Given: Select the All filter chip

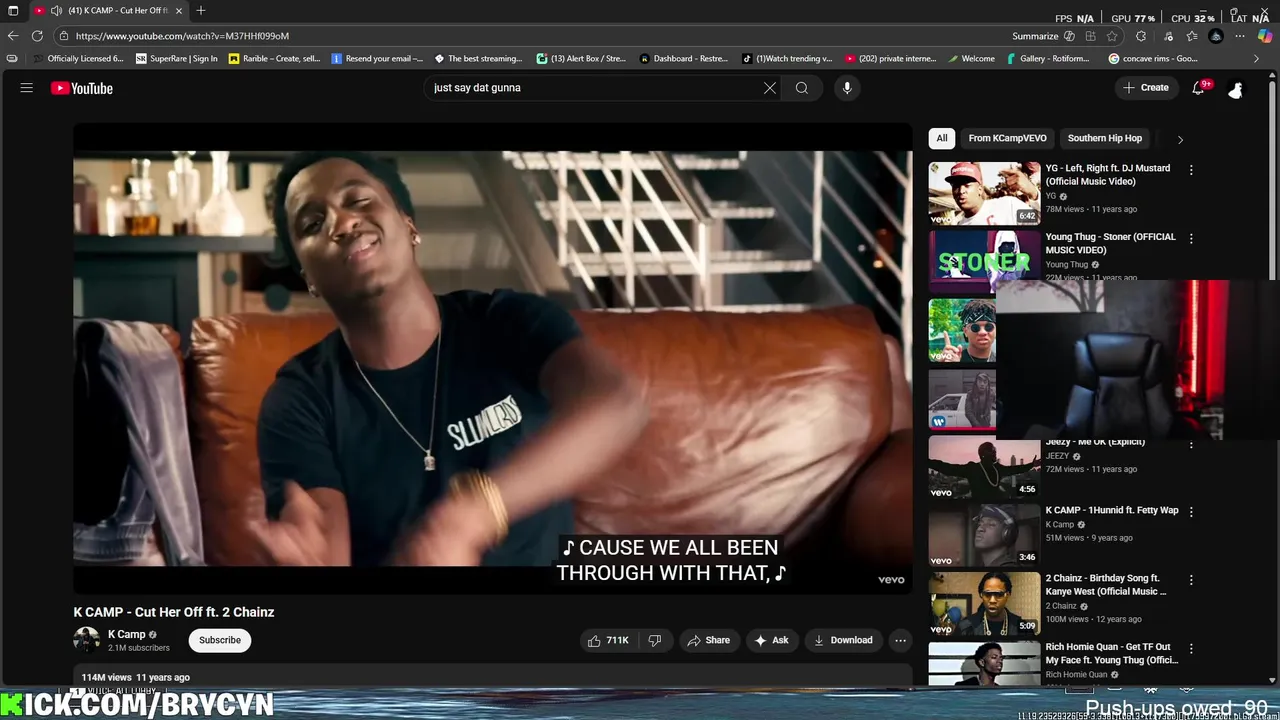Looking at the screenshot, I should point(942,138).
